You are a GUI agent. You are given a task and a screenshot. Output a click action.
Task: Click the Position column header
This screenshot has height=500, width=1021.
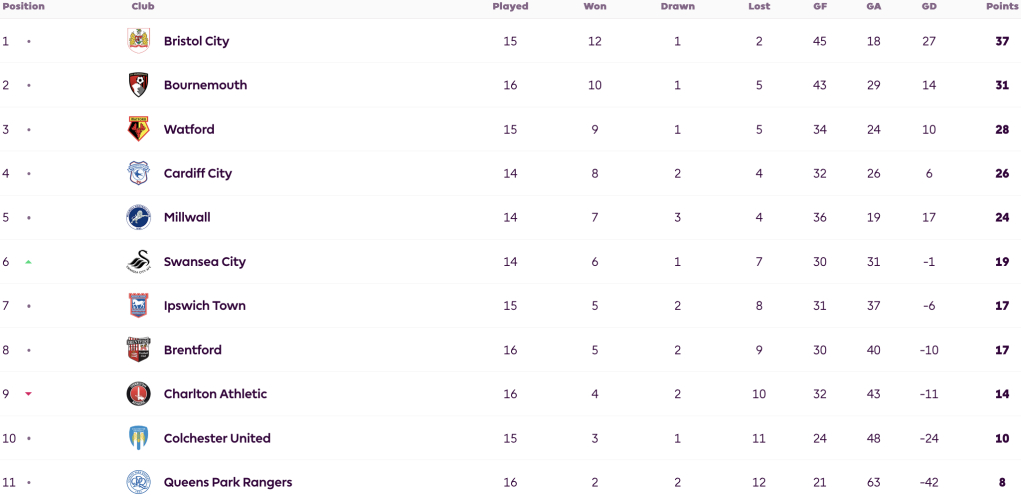[x=23, y=7]
